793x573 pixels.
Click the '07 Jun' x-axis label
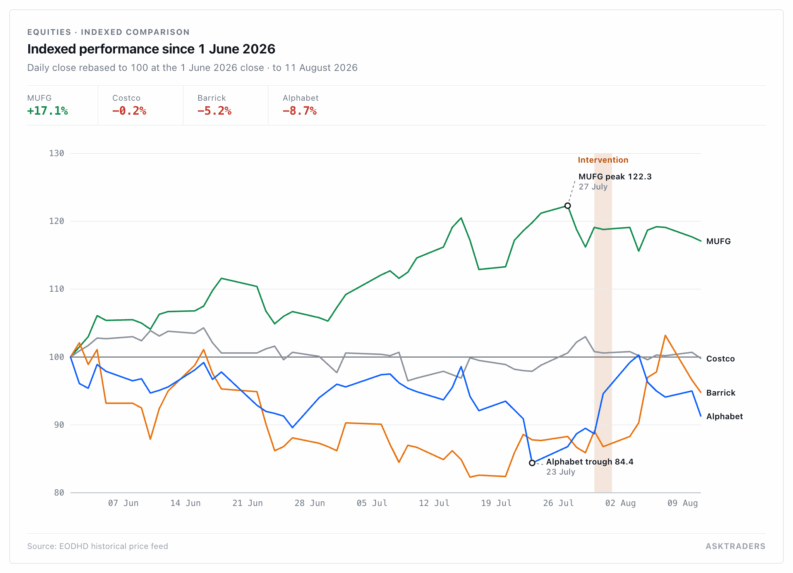[123, 503]
